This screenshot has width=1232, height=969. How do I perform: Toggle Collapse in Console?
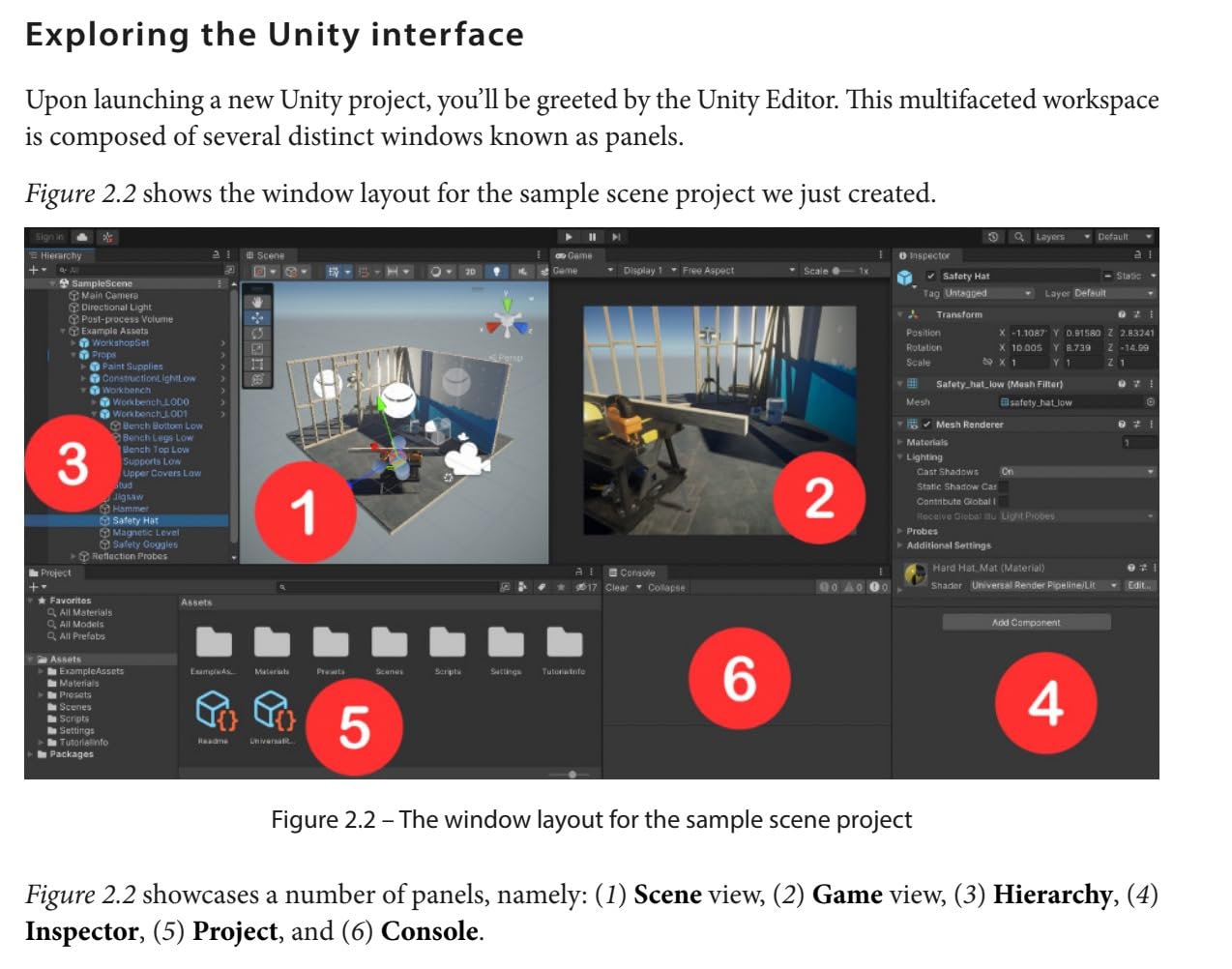666,588
